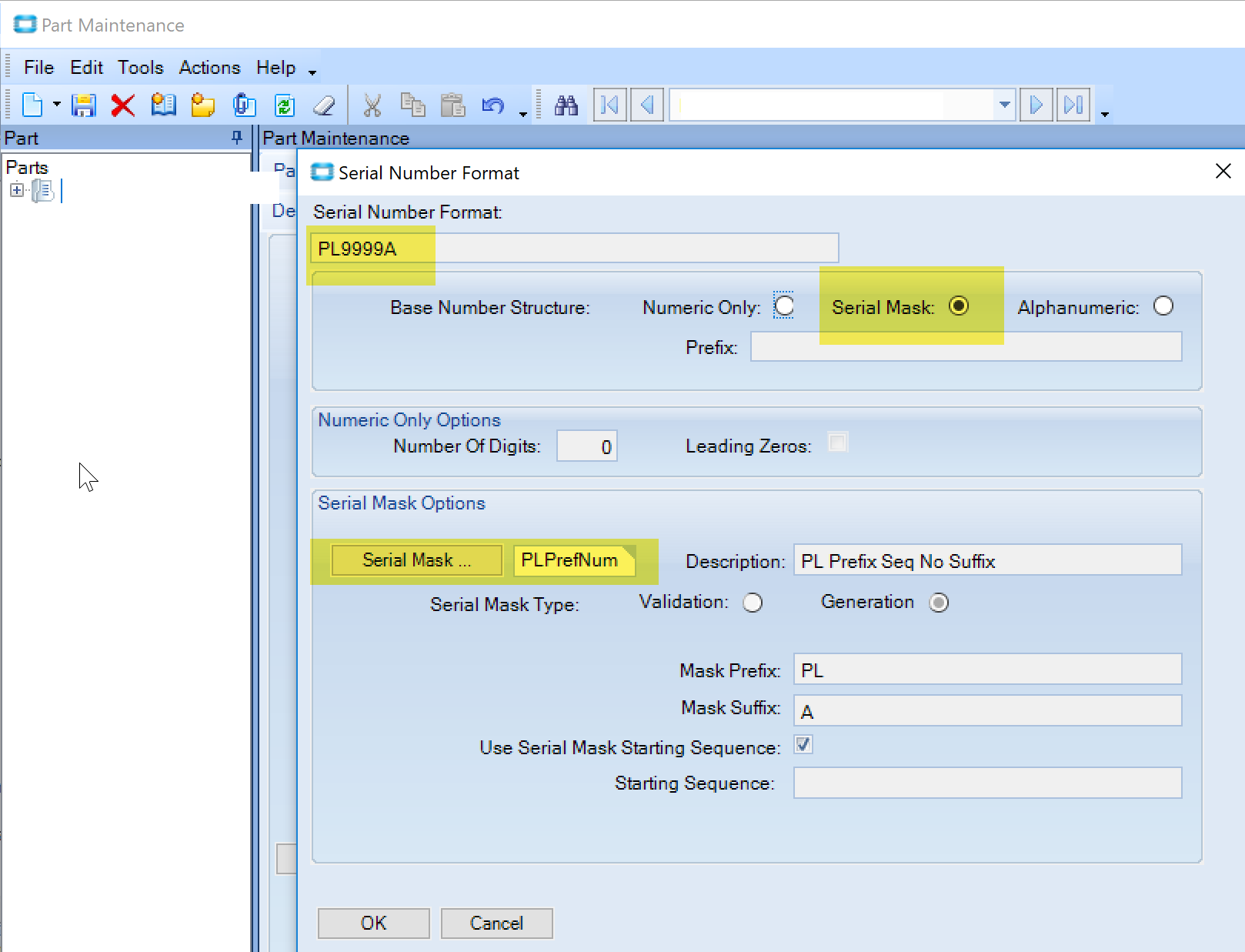Go to previous record navigation icon
Viewport: 1245px width, 952px height.
pyautogui.click(x=647, y=105)
